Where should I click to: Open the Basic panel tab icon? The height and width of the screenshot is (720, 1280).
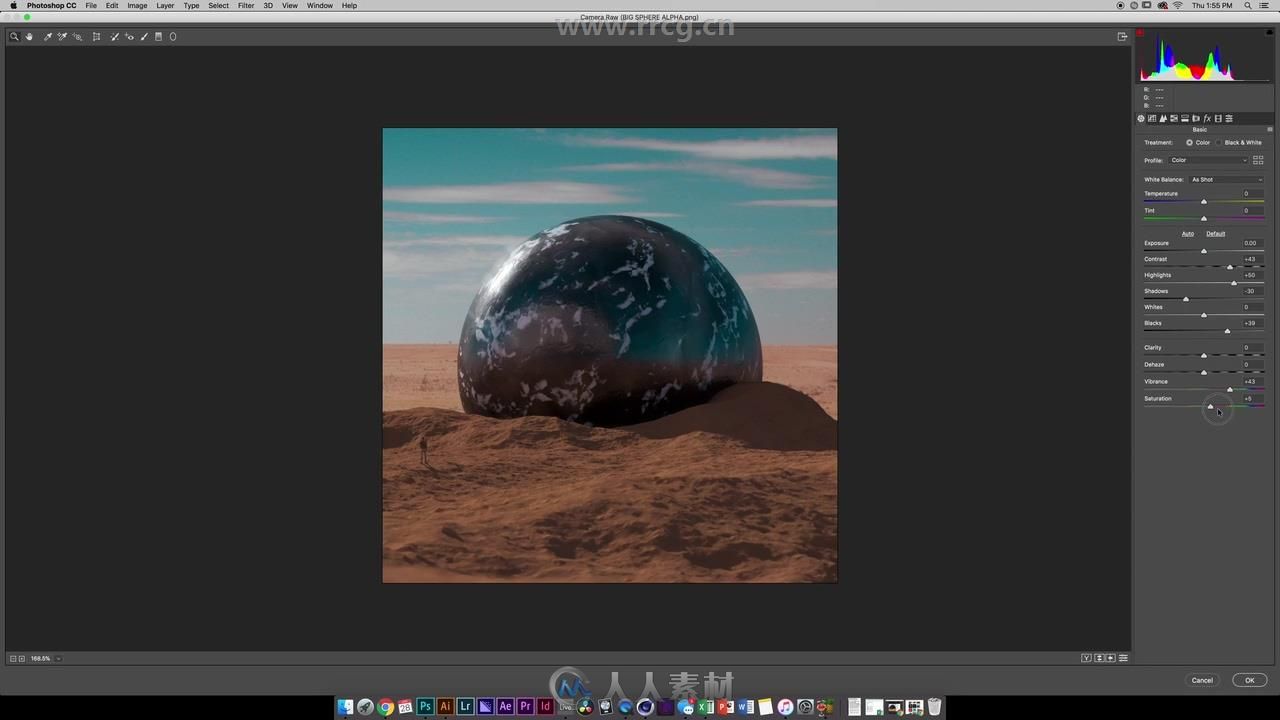coord(1141,118)
